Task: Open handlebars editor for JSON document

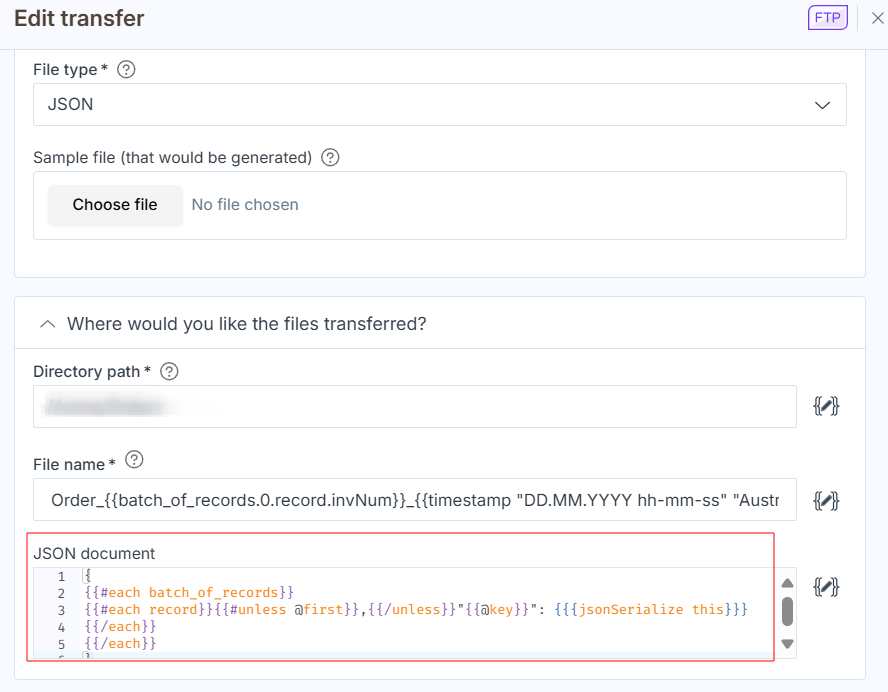Action: pos(826,586)
